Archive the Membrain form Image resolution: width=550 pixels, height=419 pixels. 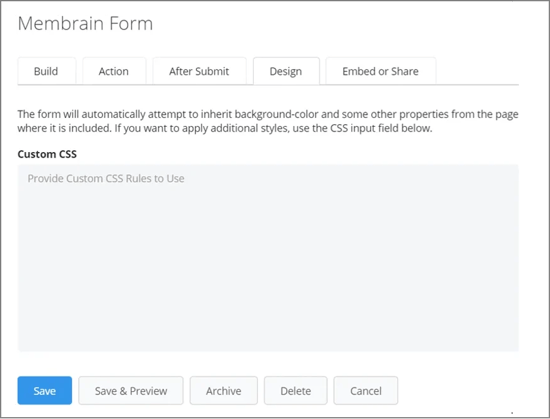tap(223, 391)
